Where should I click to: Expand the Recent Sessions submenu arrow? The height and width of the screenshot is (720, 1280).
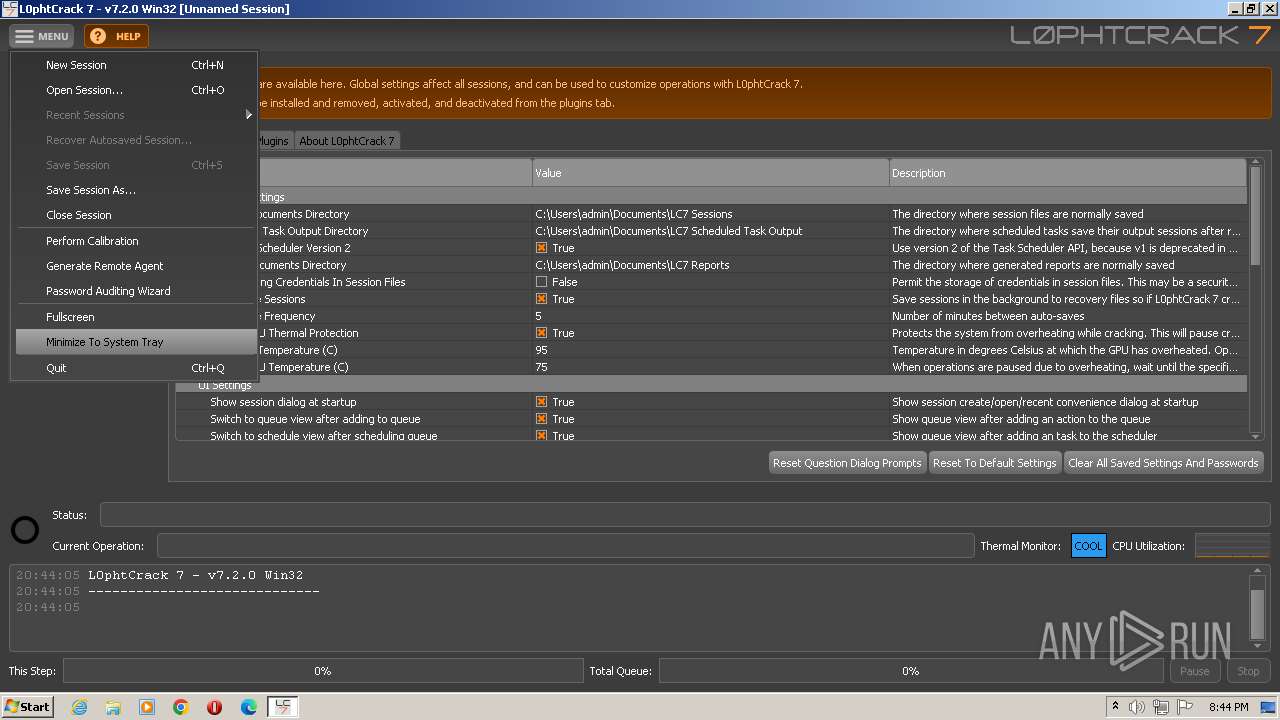(249, 115)
